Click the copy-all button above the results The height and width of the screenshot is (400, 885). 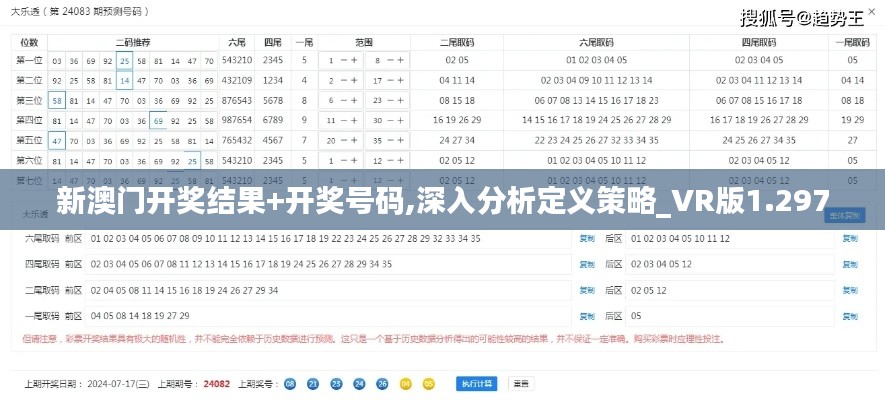[x=842, y=215]
